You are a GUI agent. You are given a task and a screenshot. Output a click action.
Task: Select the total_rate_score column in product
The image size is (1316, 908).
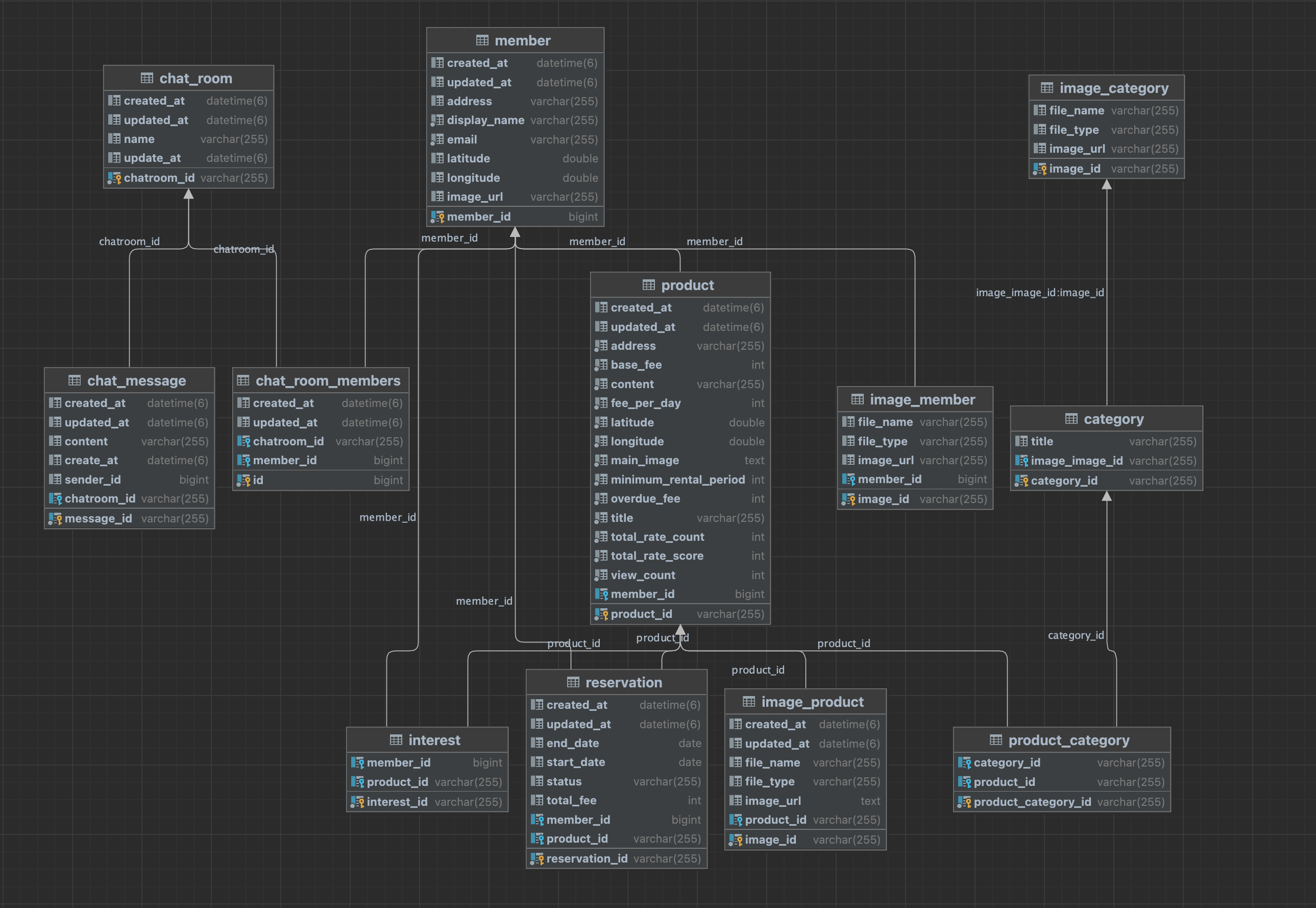point(680,556)
